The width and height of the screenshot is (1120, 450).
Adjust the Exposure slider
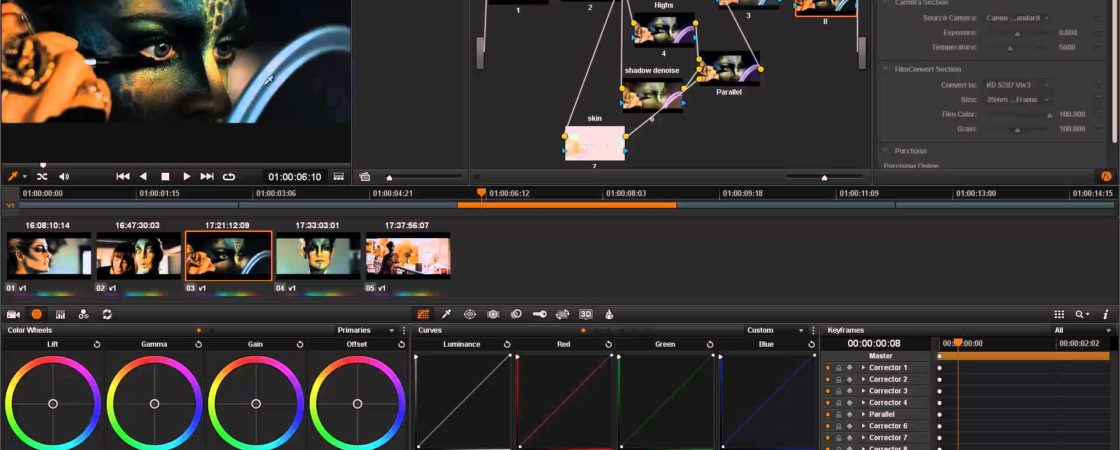tap(1017, 34)
